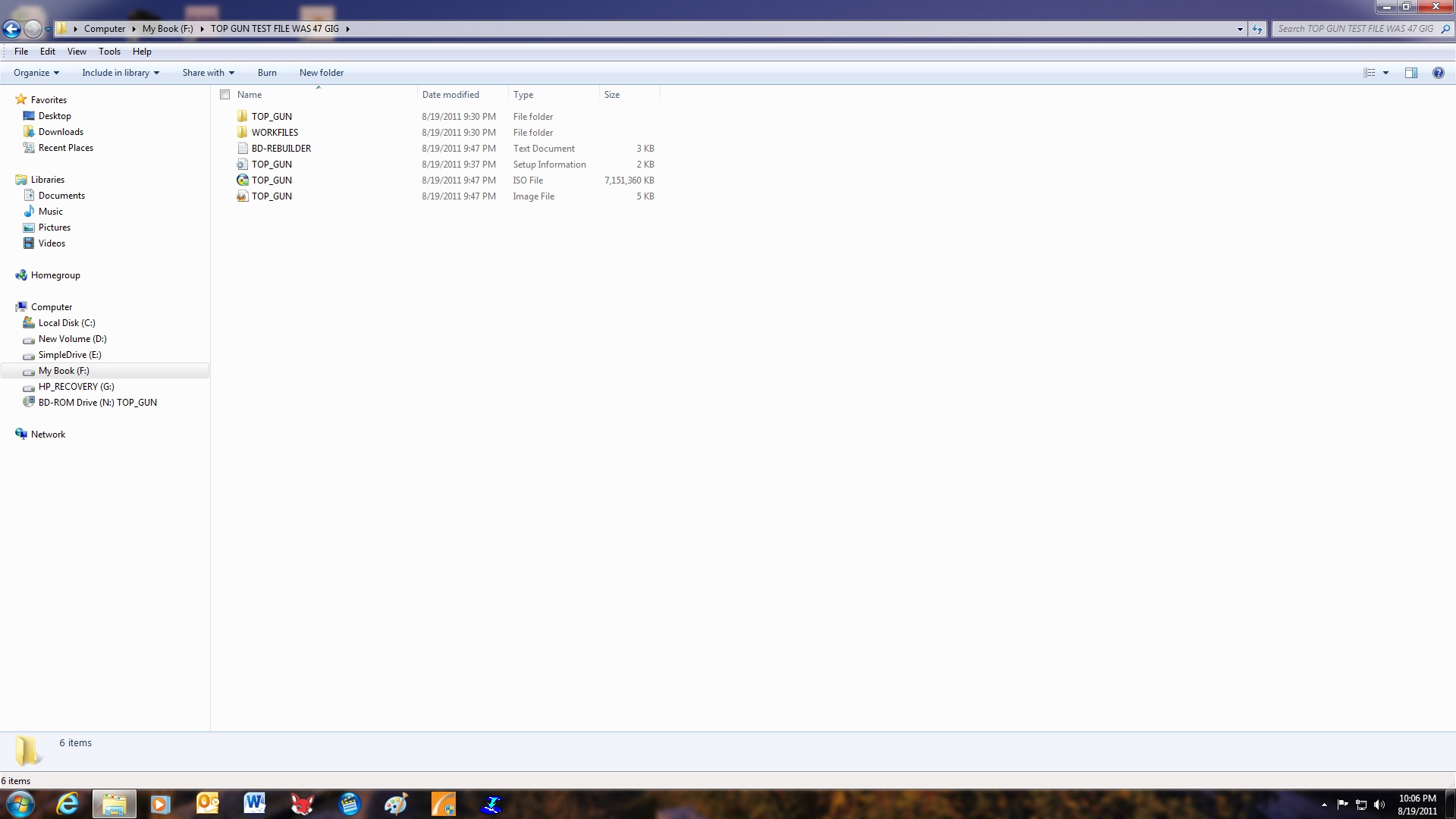Select the TOP_GUN ISO file

pos(271,180)
